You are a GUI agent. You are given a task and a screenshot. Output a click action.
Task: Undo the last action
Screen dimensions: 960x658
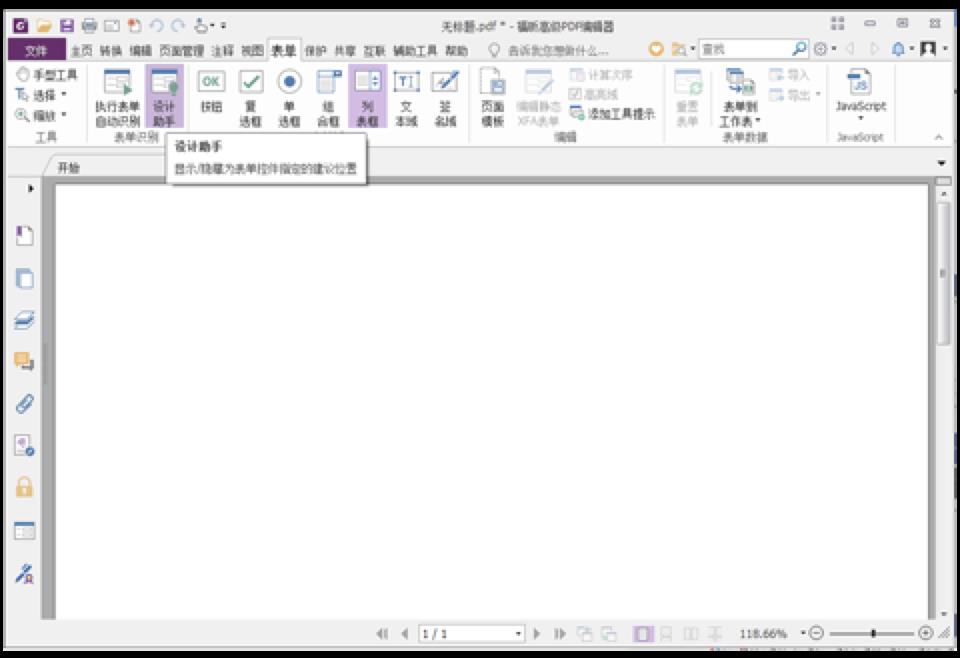tap(156, 26)
